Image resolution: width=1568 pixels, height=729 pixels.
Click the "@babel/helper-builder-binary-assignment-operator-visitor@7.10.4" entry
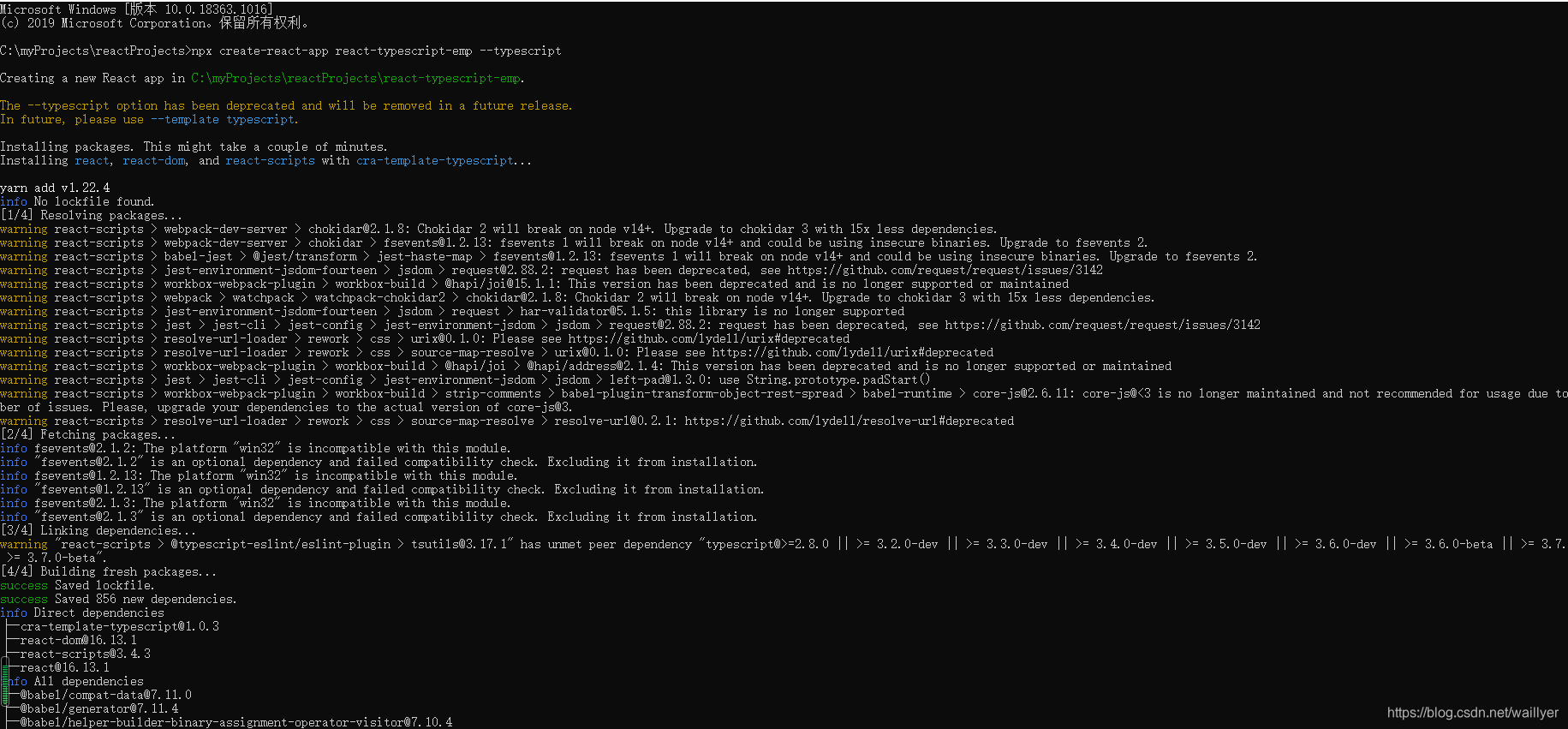tap(236, 722)
